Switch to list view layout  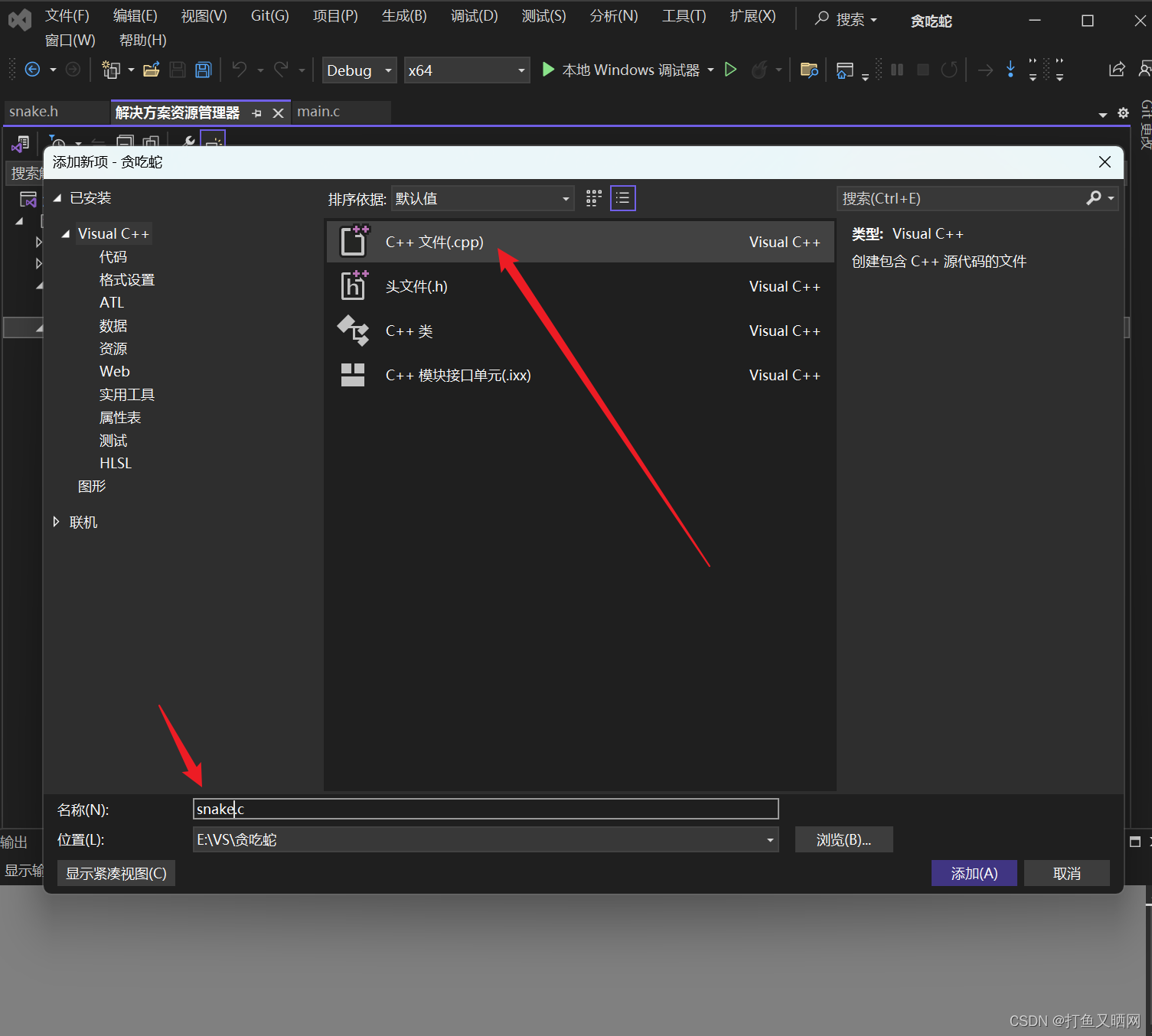[x=623, y=199]
